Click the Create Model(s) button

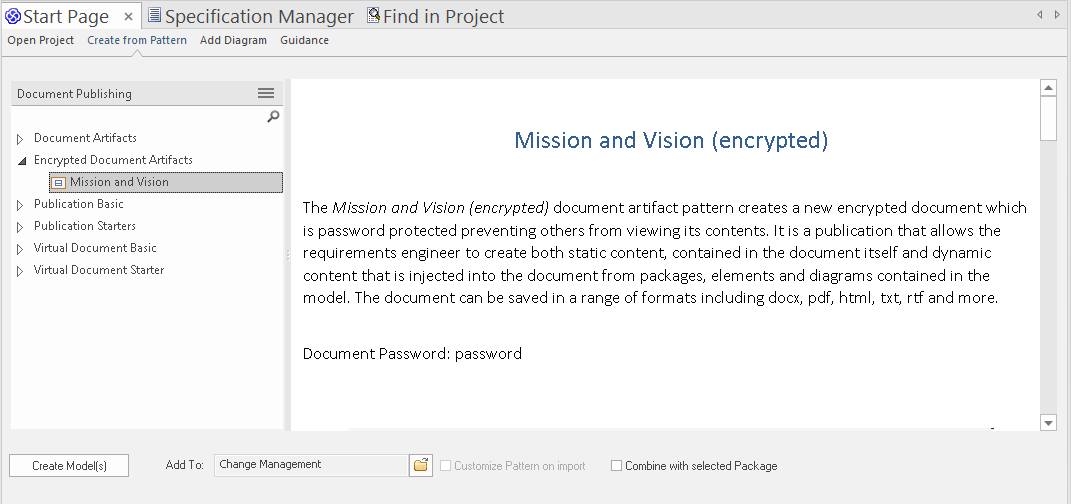(69, 465)
